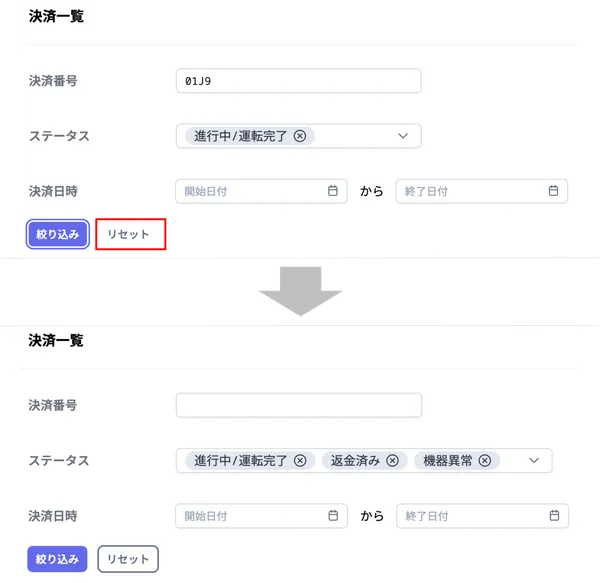600x583 pixels.
Task: Open calendar icon in upper 終了日付 field
Action: click(553, 191)
